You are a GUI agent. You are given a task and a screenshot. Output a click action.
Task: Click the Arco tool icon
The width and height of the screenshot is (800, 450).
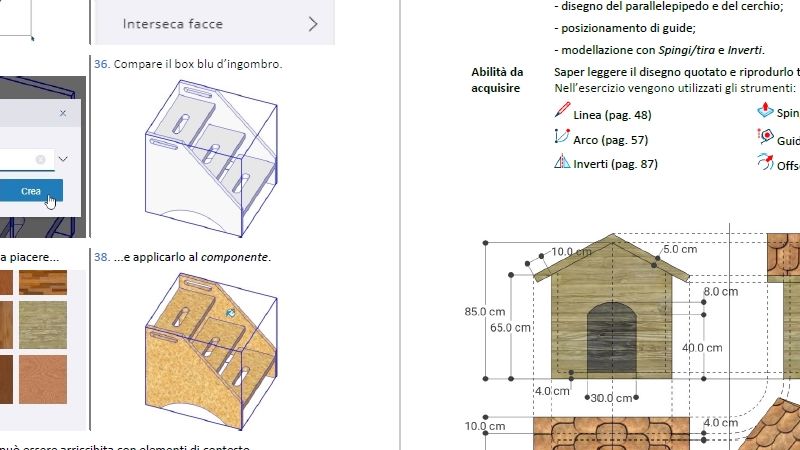(x=561, y=136)
